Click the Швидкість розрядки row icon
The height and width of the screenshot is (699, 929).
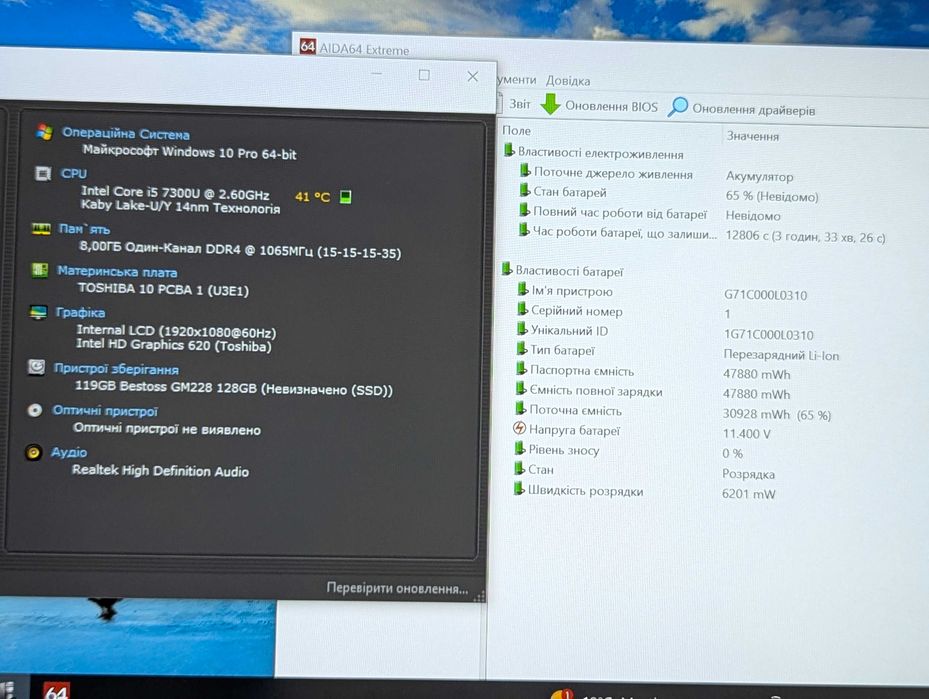point(519,489)
